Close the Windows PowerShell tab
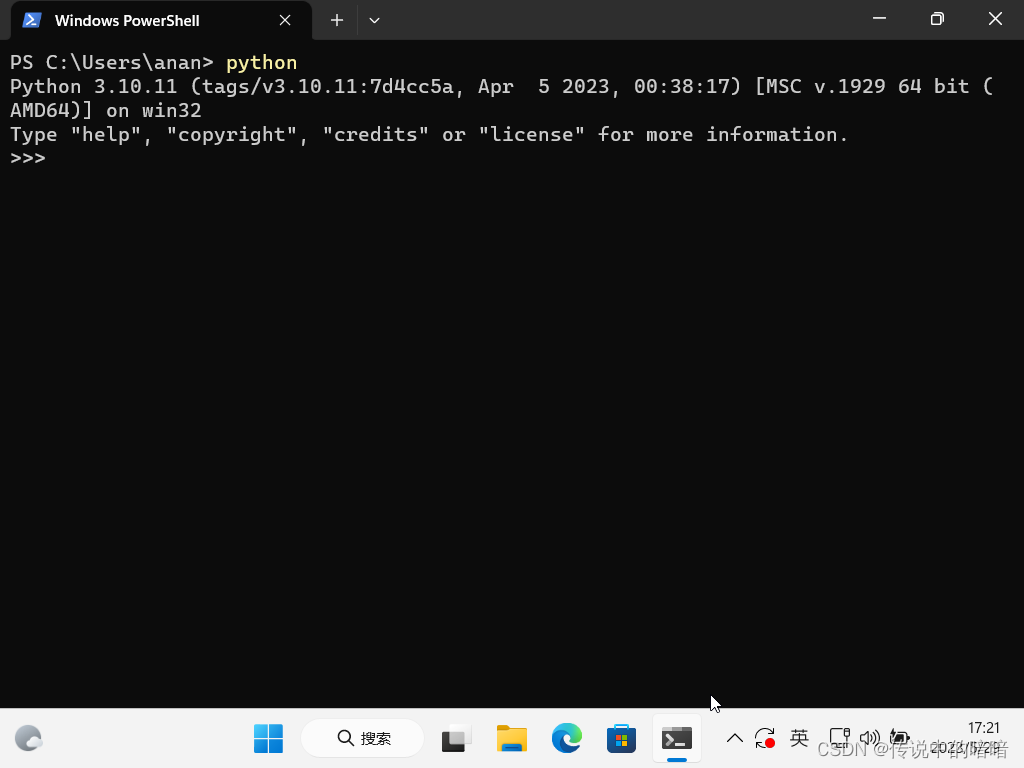Image resolution: width=1024 pixels, height=768 pixels. tap(285, 20)
